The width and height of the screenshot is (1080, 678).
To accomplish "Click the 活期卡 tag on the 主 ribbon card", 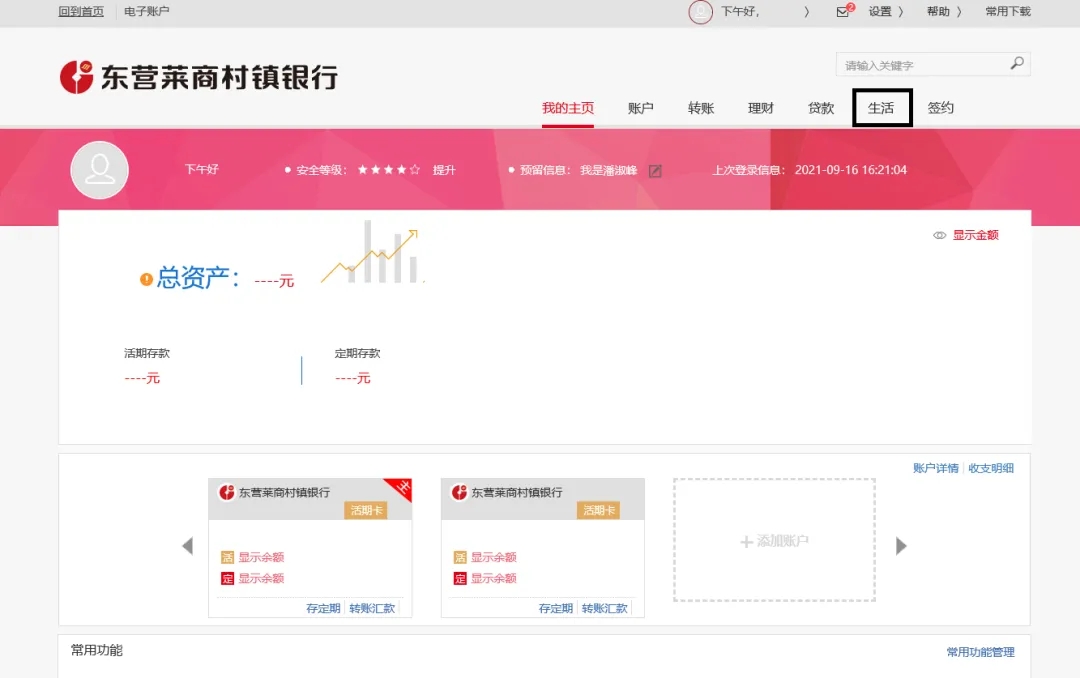I will click(x=366, y=511).
